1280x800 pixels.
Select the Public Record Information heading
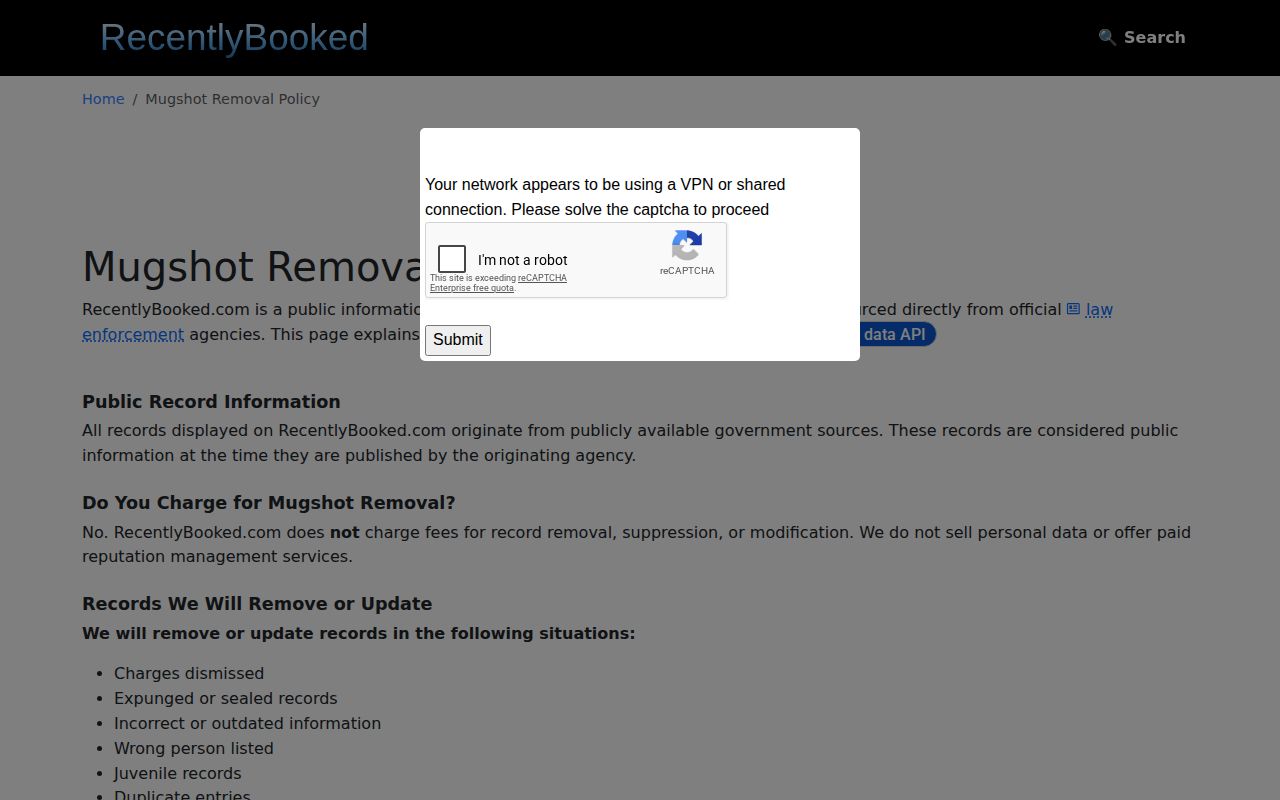[x=211, y=401]
